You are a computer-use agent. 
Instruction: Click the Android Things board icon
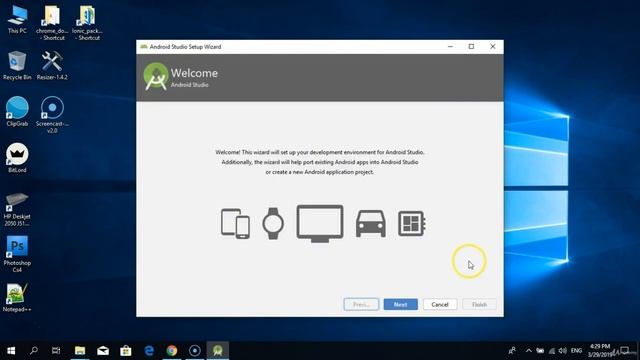[412, 223]
